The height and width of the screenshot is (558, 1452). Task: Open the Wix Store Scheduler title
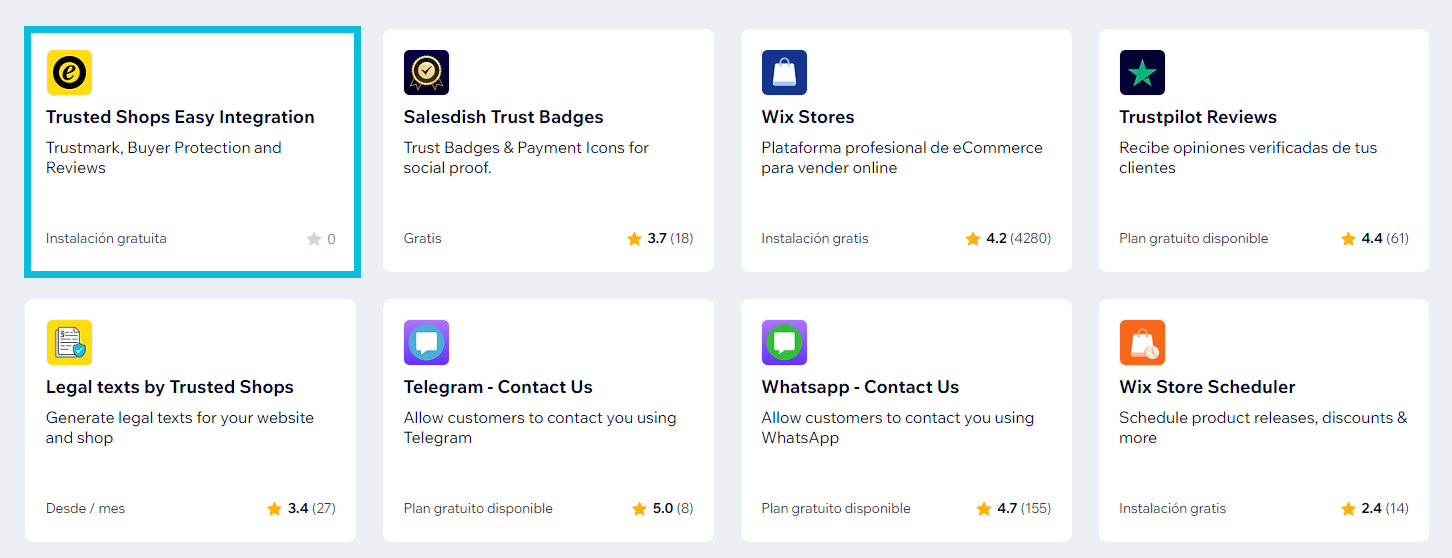click(1207, 387)
